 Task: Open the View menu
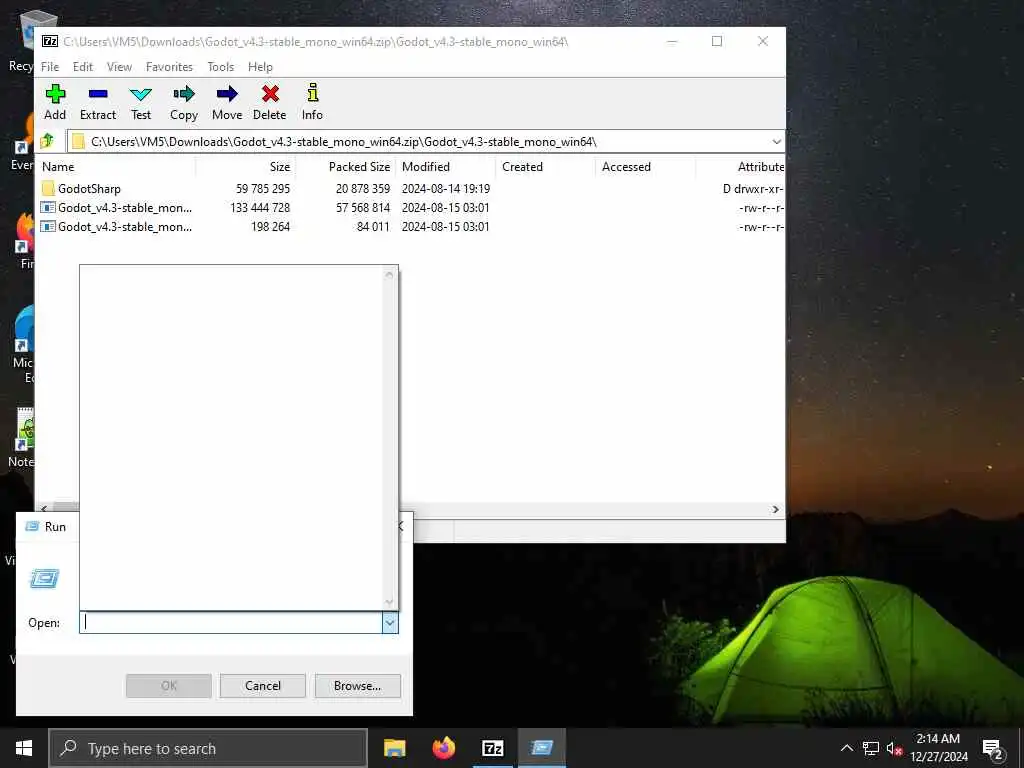(119, 67)
